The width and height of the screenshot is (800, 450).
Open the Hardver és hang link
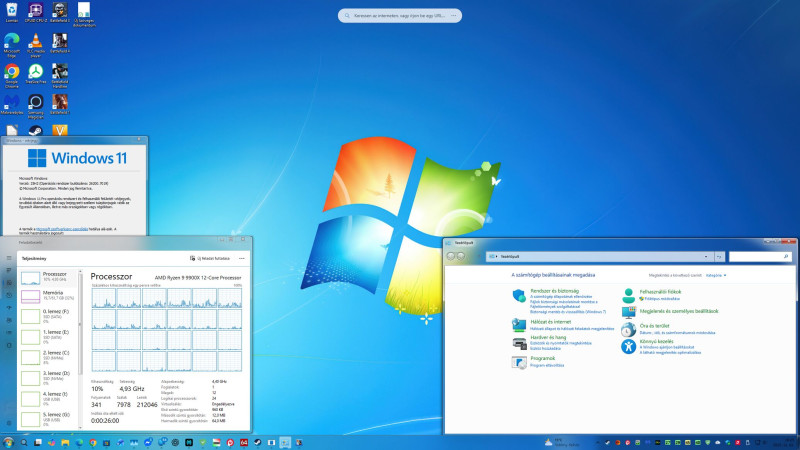(548, 337)
